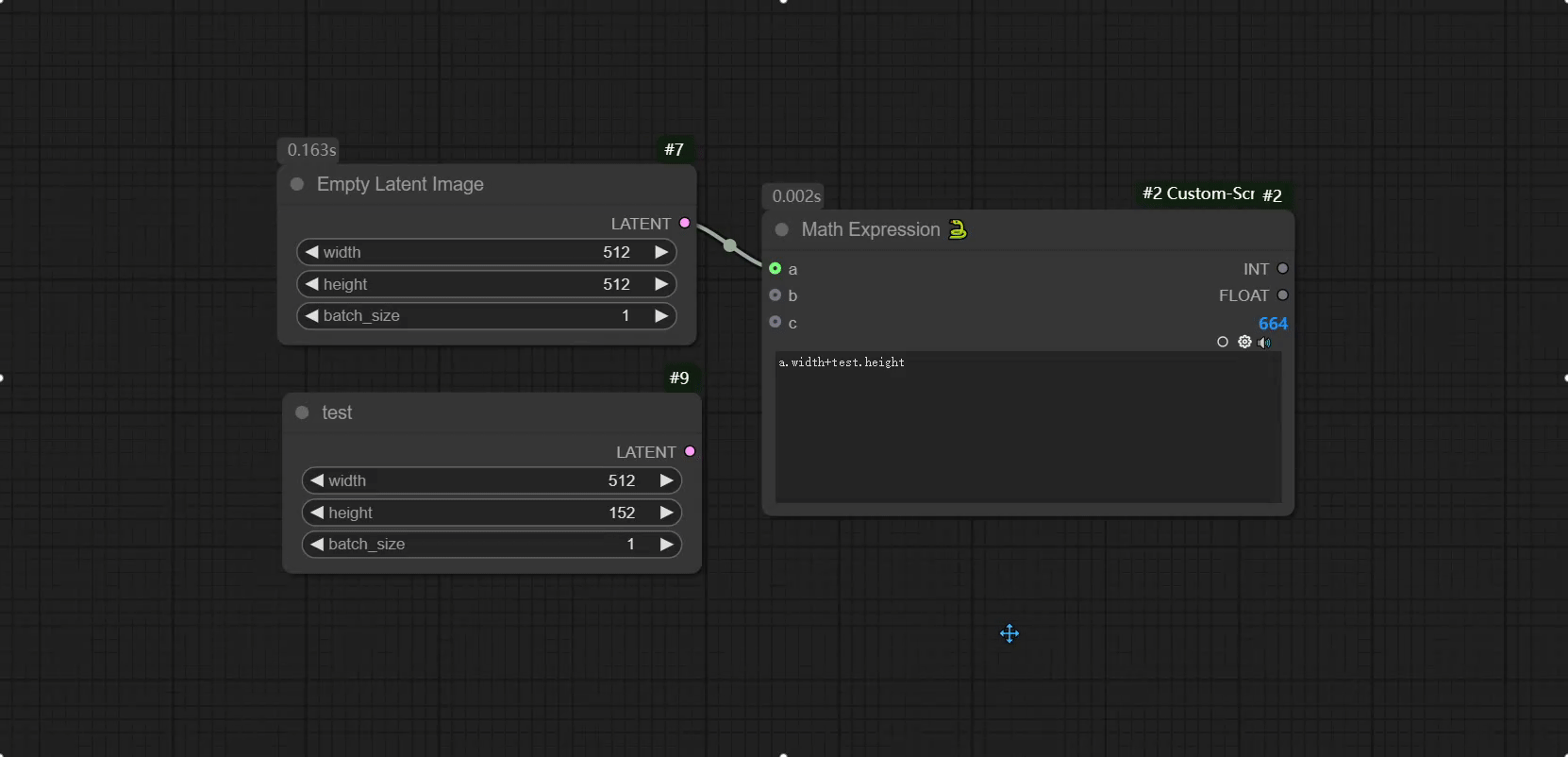Click the LATENT output dot on Empty Latent Image

[685, 224]
